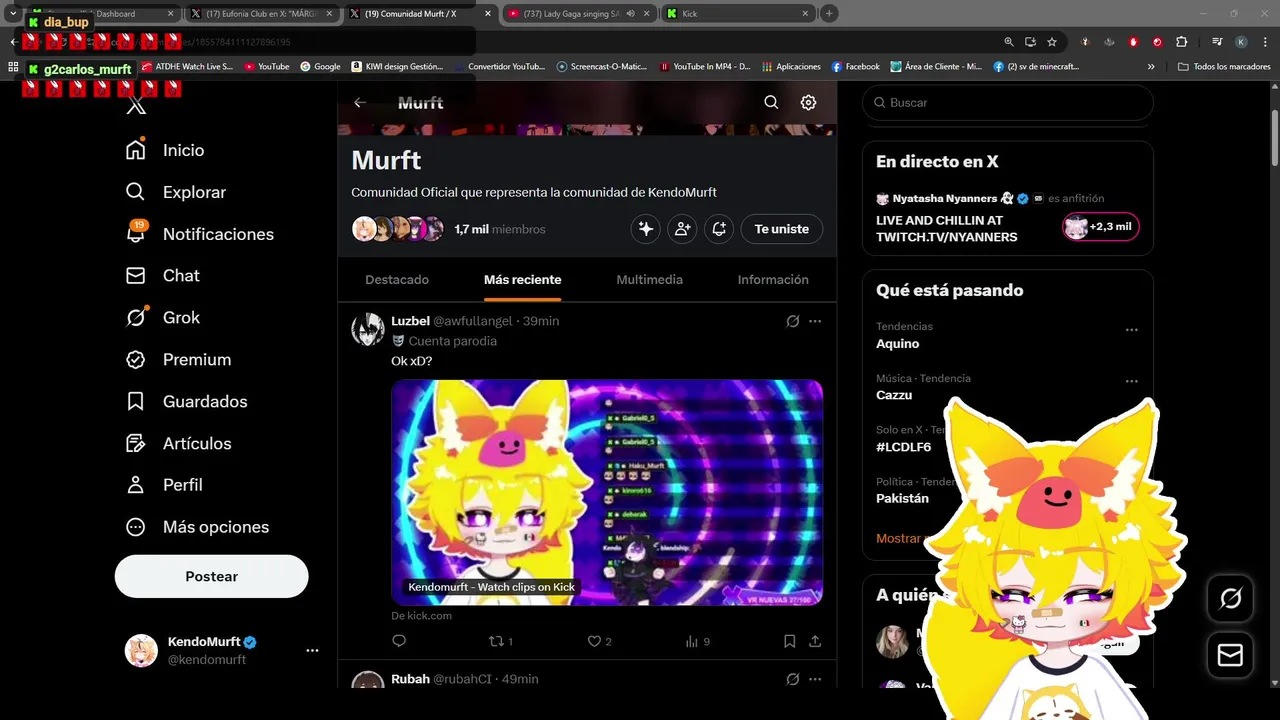Share Luzbel's post
Viewport: 1280px width, 720px height.
(815, 641)
